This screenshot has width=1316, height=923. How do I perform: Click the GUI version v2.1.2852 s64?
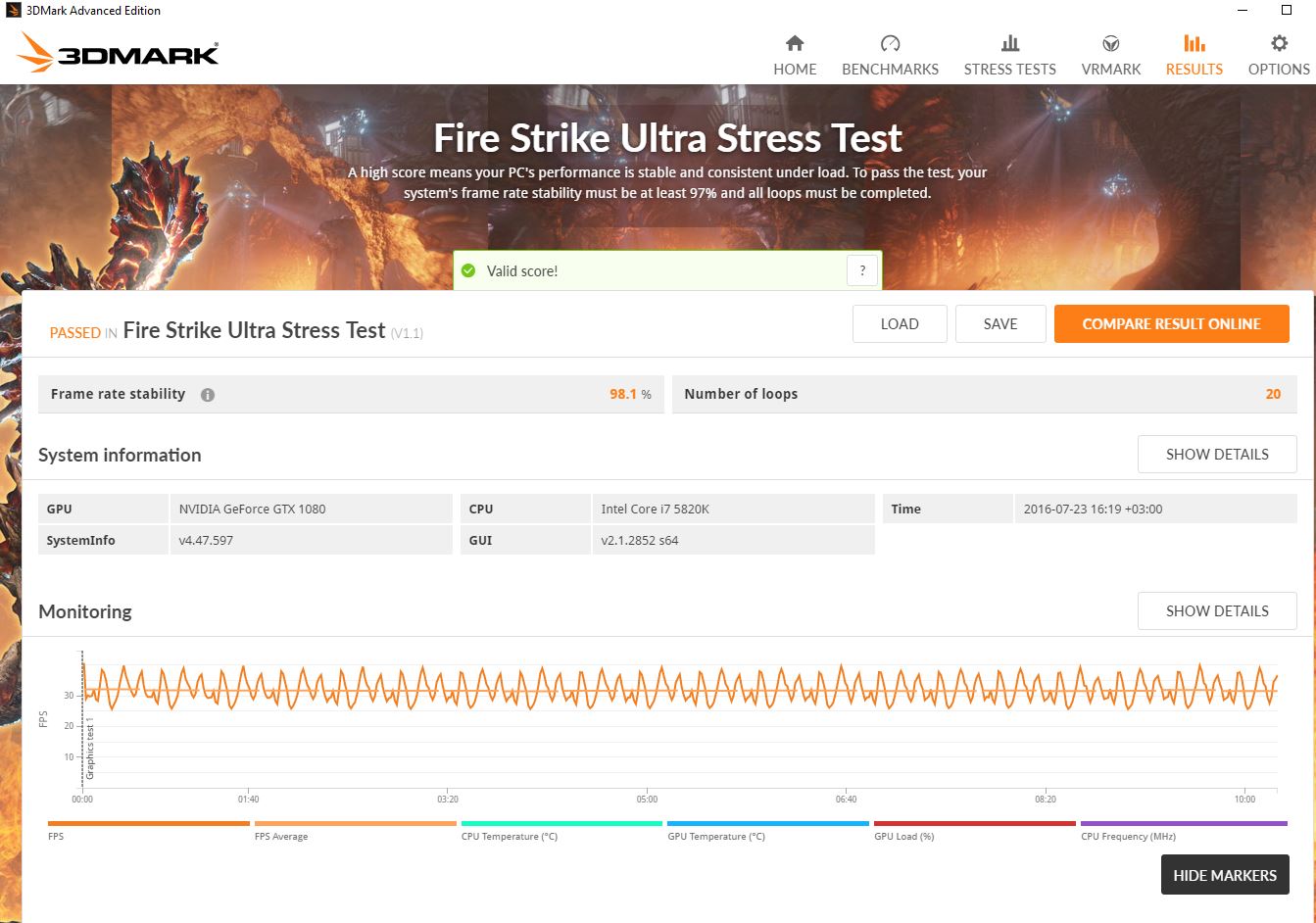(x=639, y=540)
